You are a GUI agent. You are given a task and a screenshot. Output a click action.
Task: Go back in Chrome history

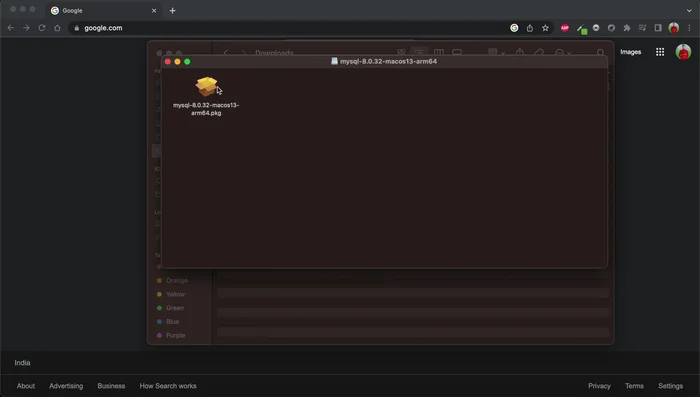[x=11, y=28]
